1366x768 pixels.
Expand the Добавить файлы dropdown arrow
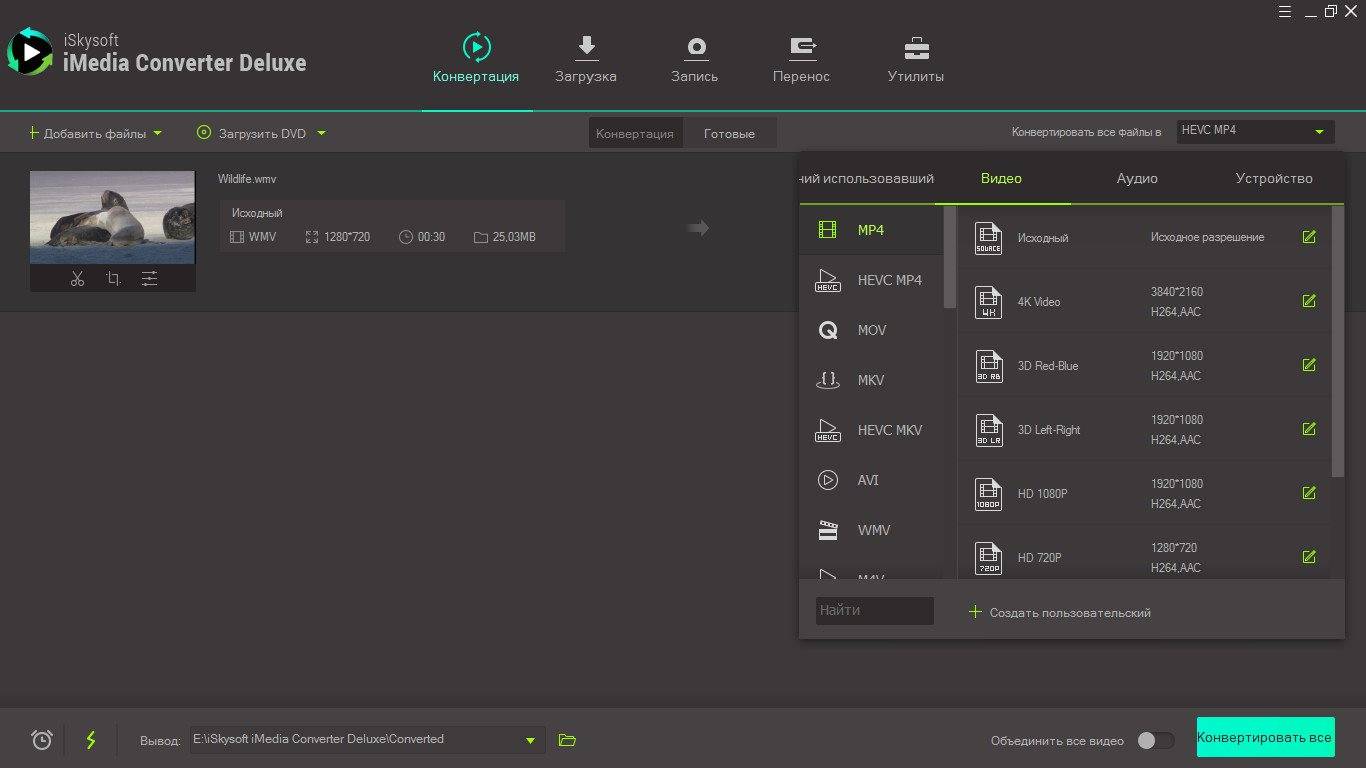pos(158,133)
